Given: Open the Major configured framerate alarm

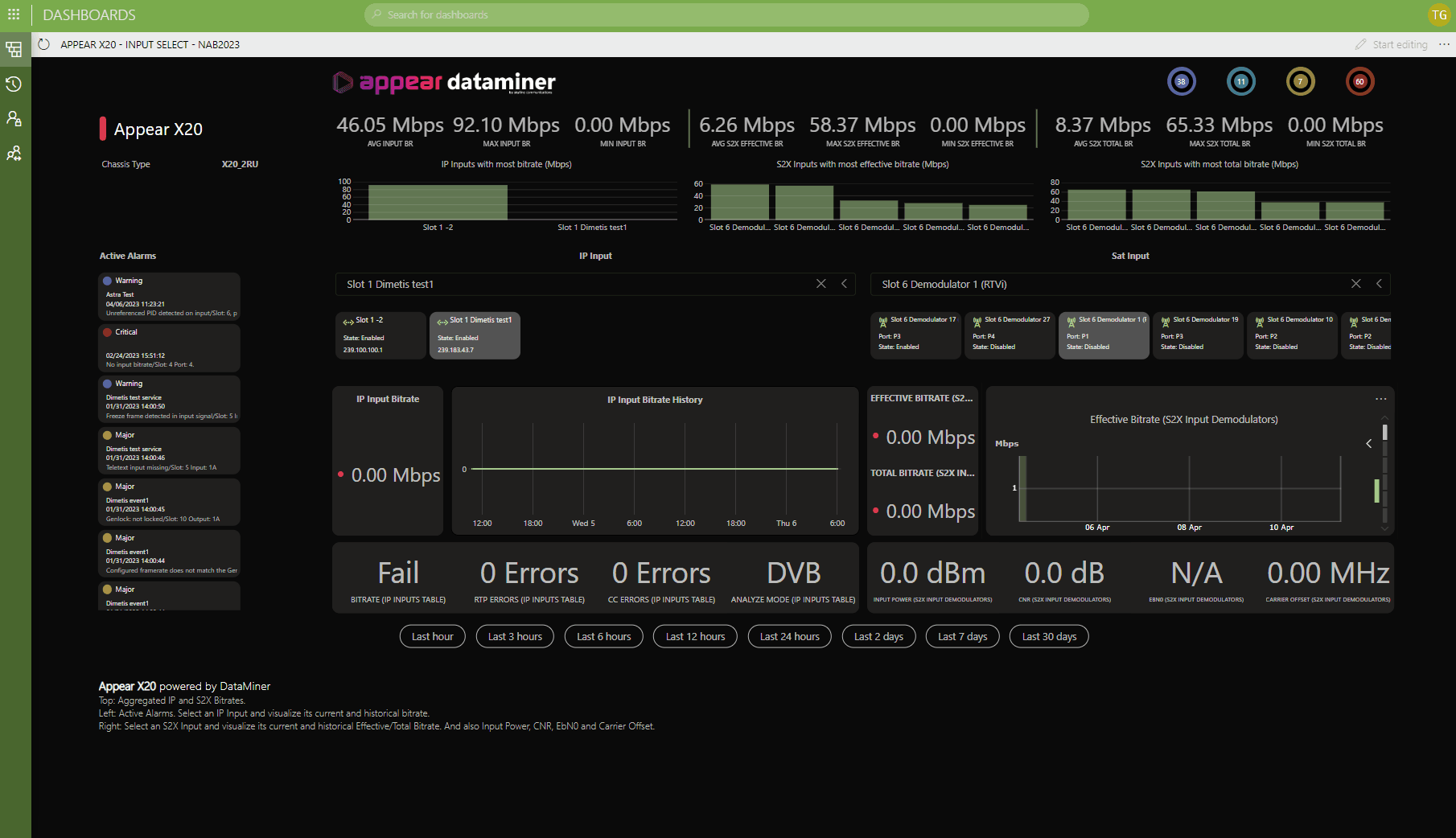Looking at the screenshot, I should (169, 554).
